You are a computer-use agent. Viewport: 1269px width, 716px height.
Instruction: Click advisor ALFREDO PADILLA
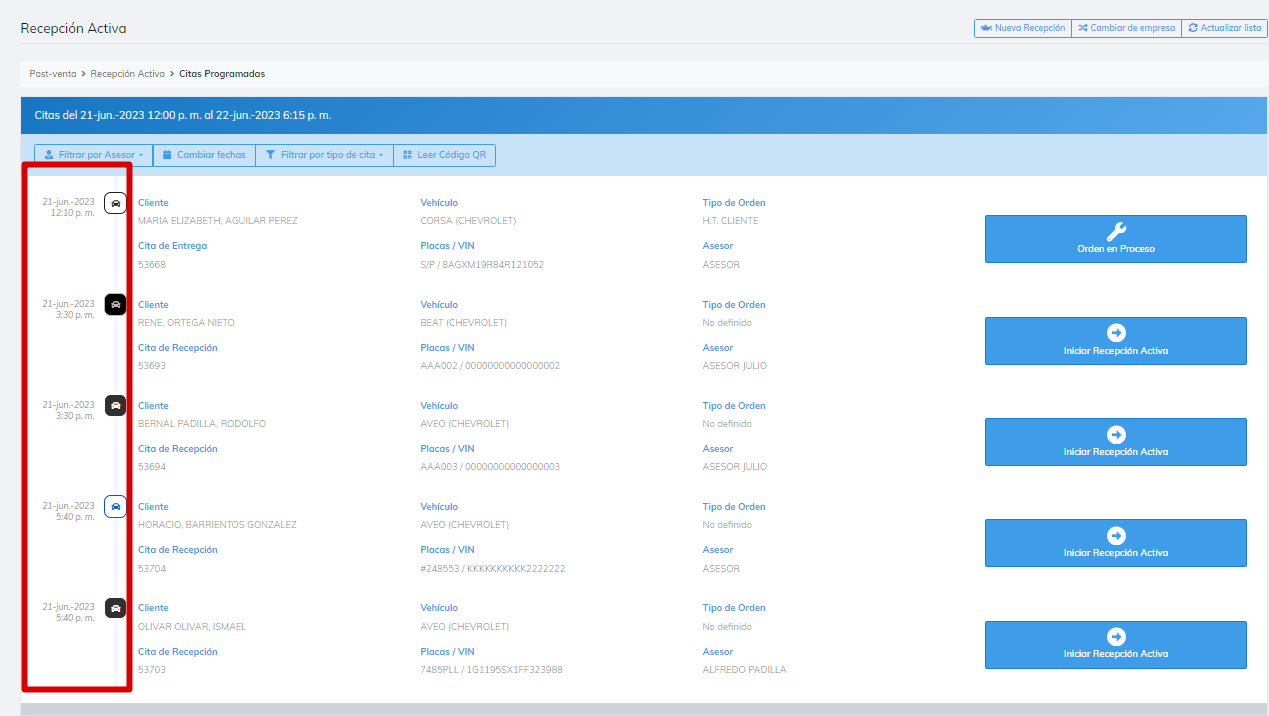(x=745, y=670)
